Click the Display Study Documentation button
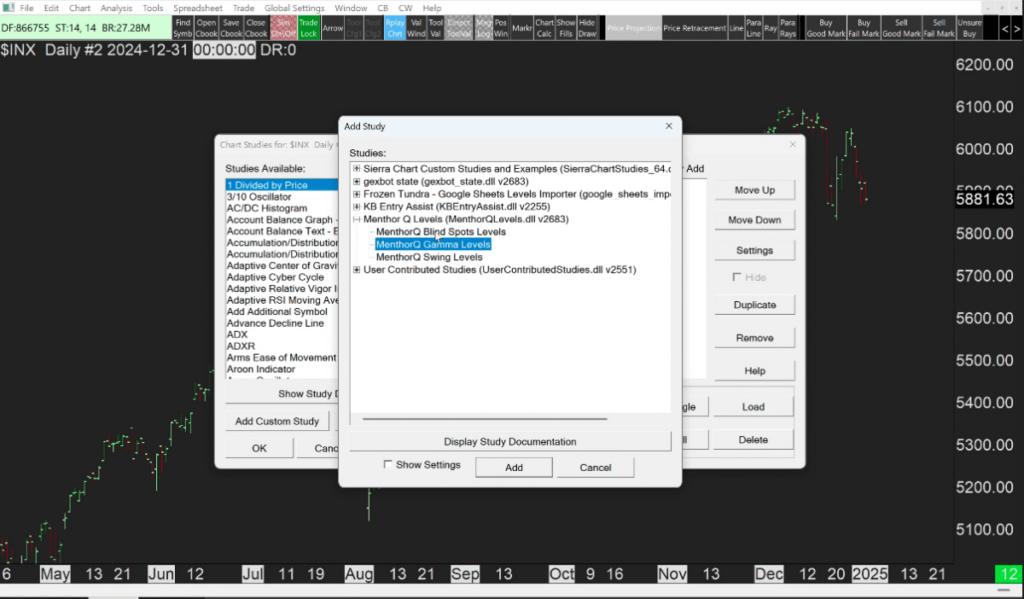 (x=510, y=441)
